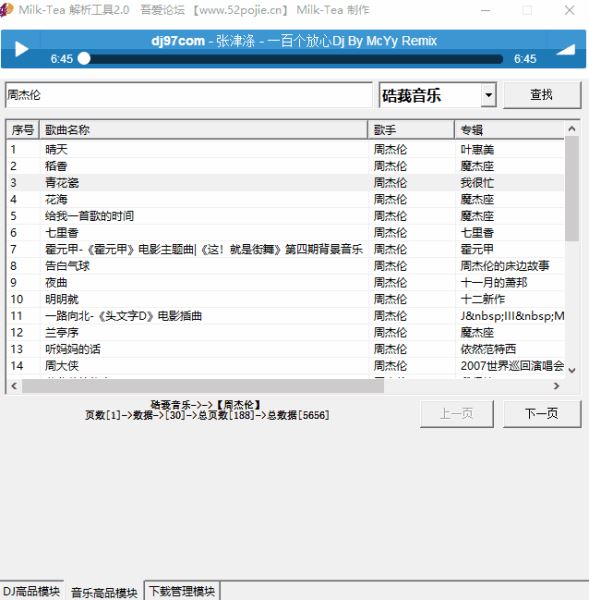Click the list's scroll down arrow
589x600 pixels.
[572, 370]
